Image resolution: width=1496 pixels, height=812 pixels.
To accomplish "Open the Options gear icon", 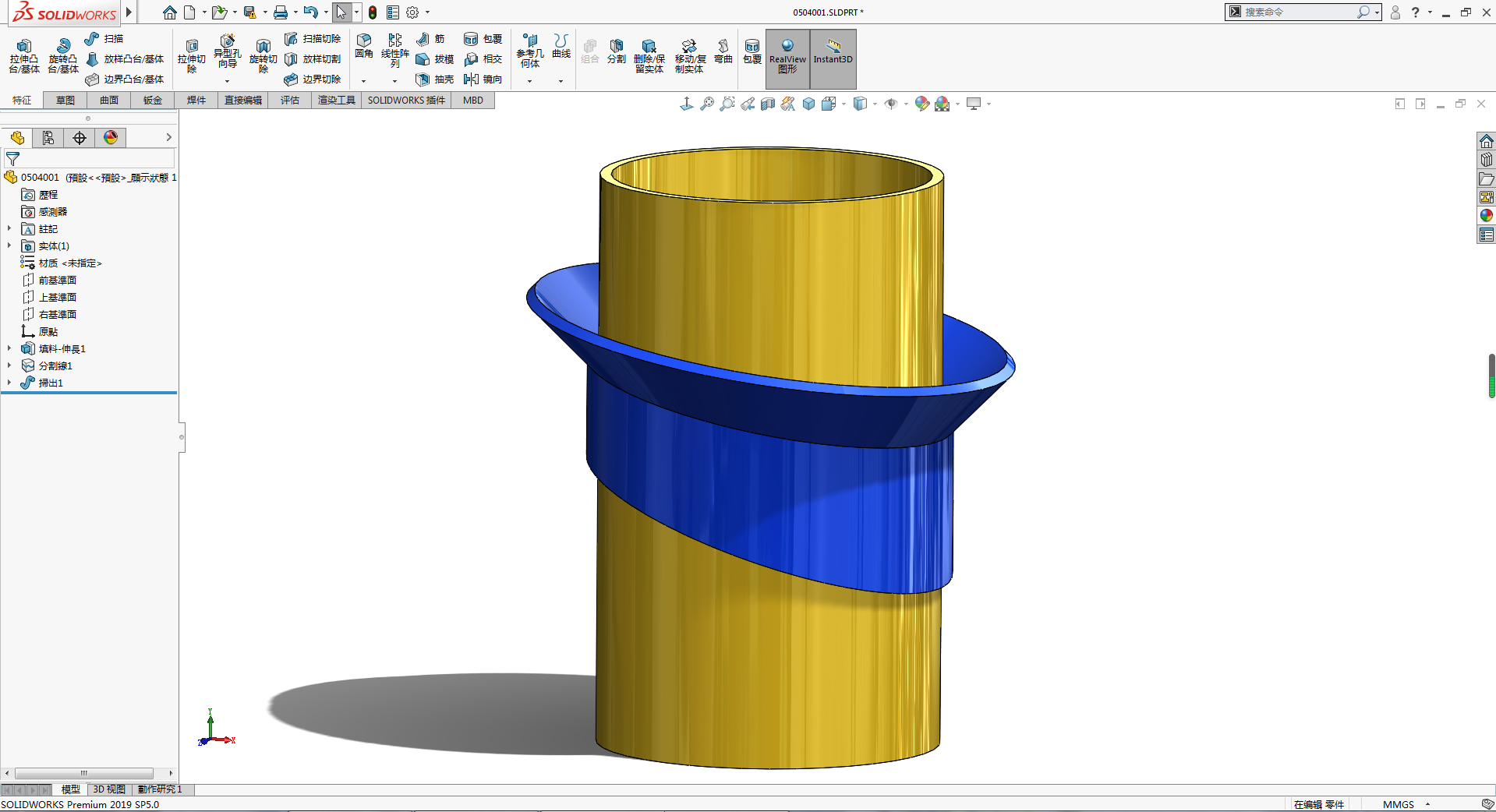I will [x=412, y=12].
